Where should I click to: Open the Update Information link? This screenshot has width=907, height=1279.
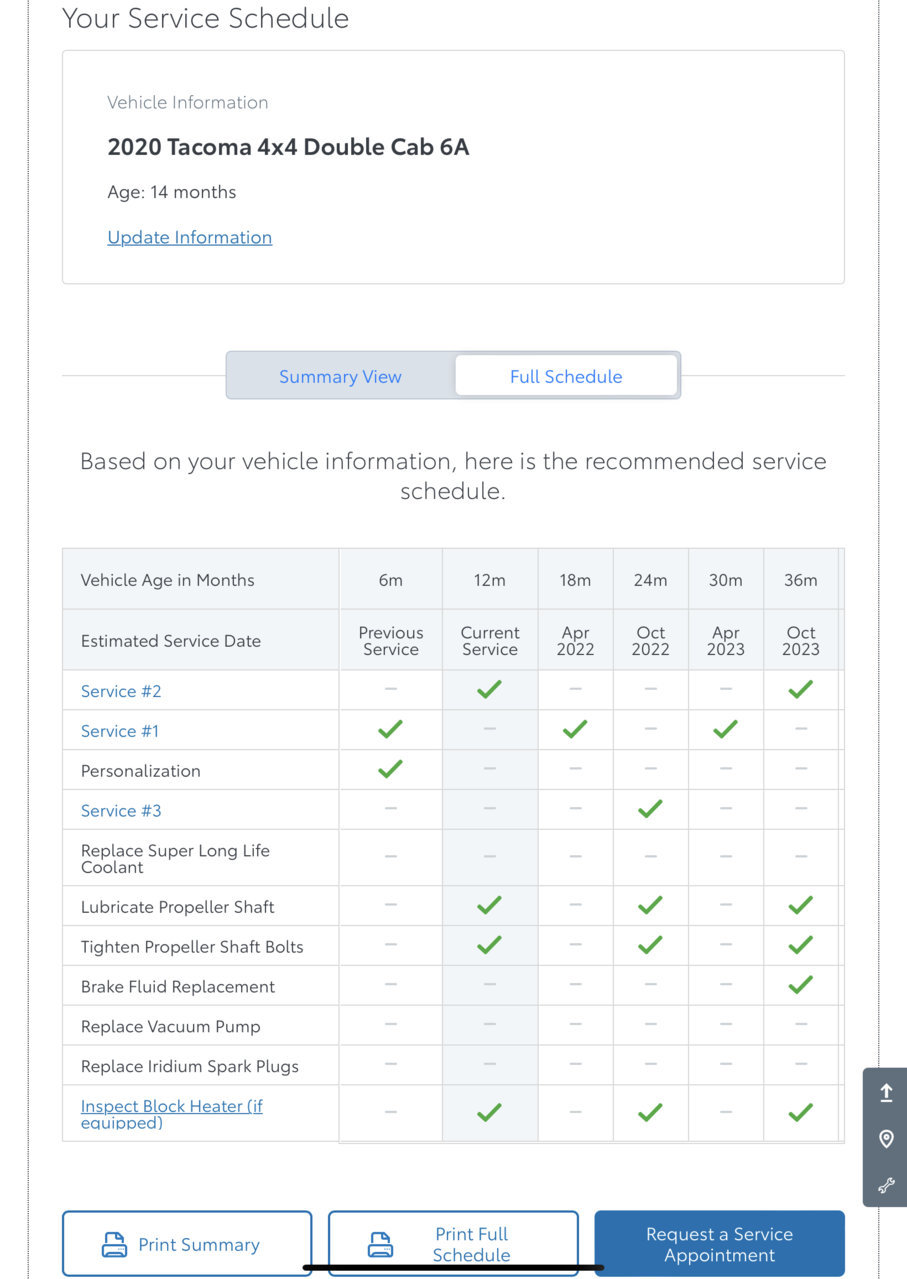pos(190,237)
